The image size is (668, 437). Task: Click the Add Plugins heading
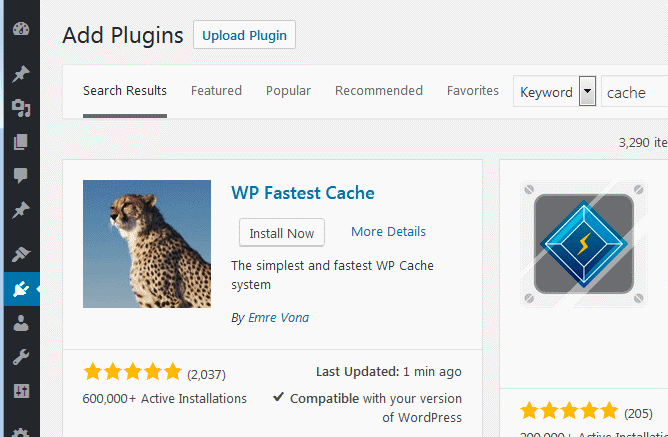tap(123, 35)
